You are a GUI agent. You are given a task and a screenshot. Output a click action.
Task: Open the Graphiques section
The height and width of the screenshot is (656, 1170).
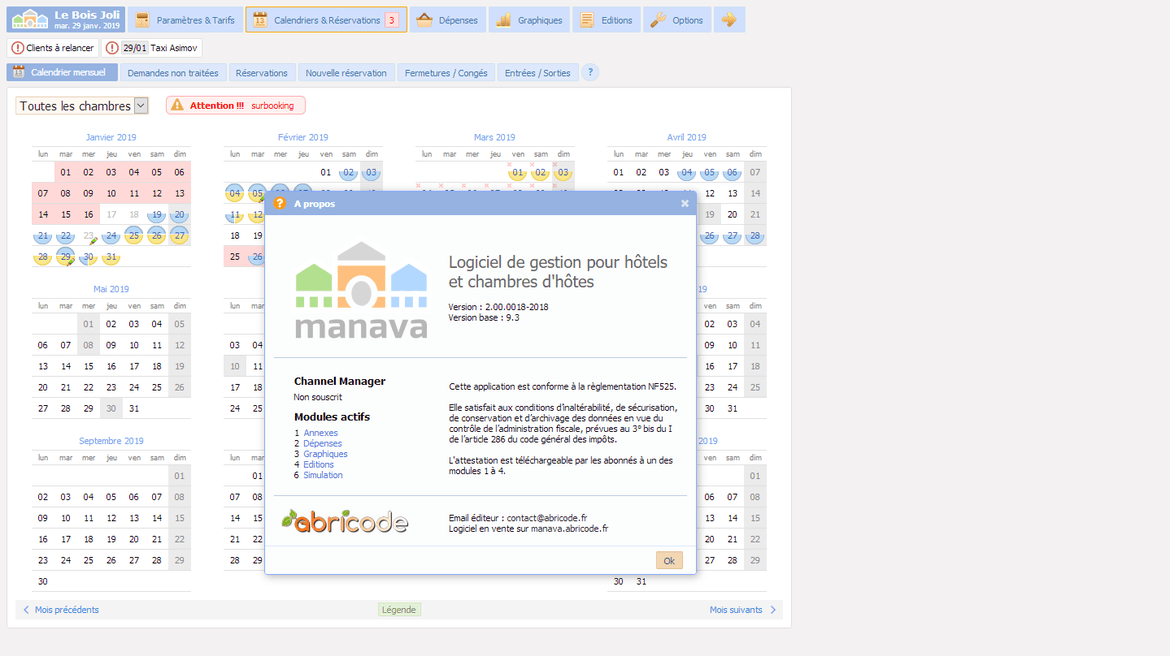pyautogui.click(x=529, y=20)
